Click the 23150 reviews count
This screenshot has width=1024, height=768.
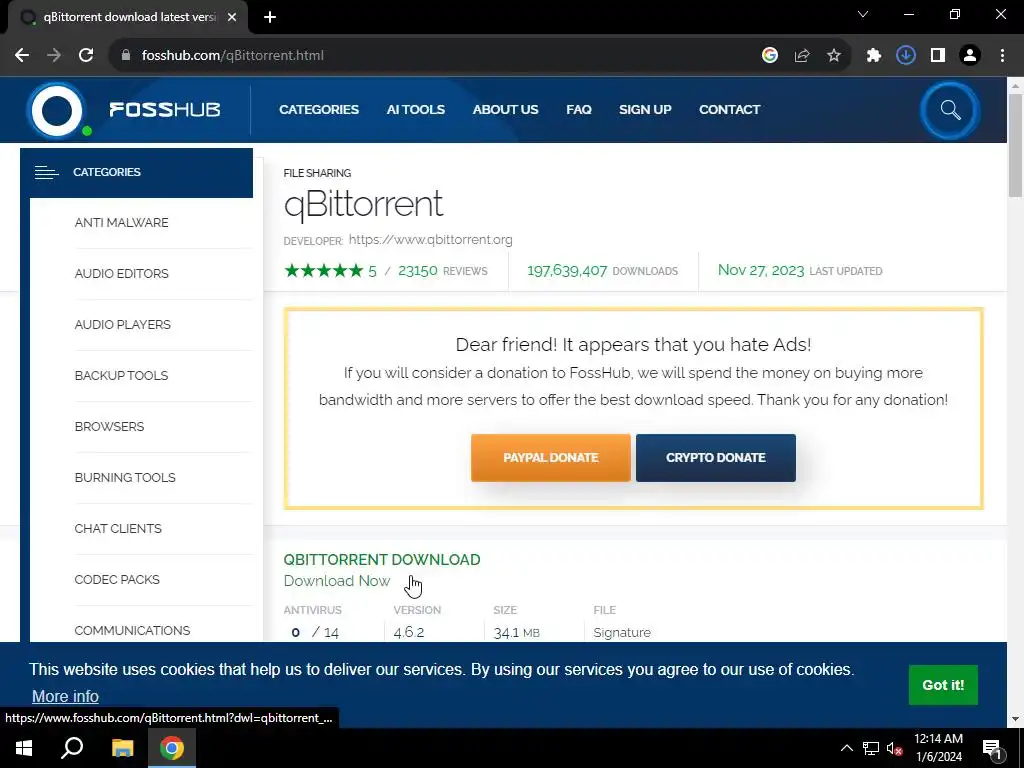418,270
